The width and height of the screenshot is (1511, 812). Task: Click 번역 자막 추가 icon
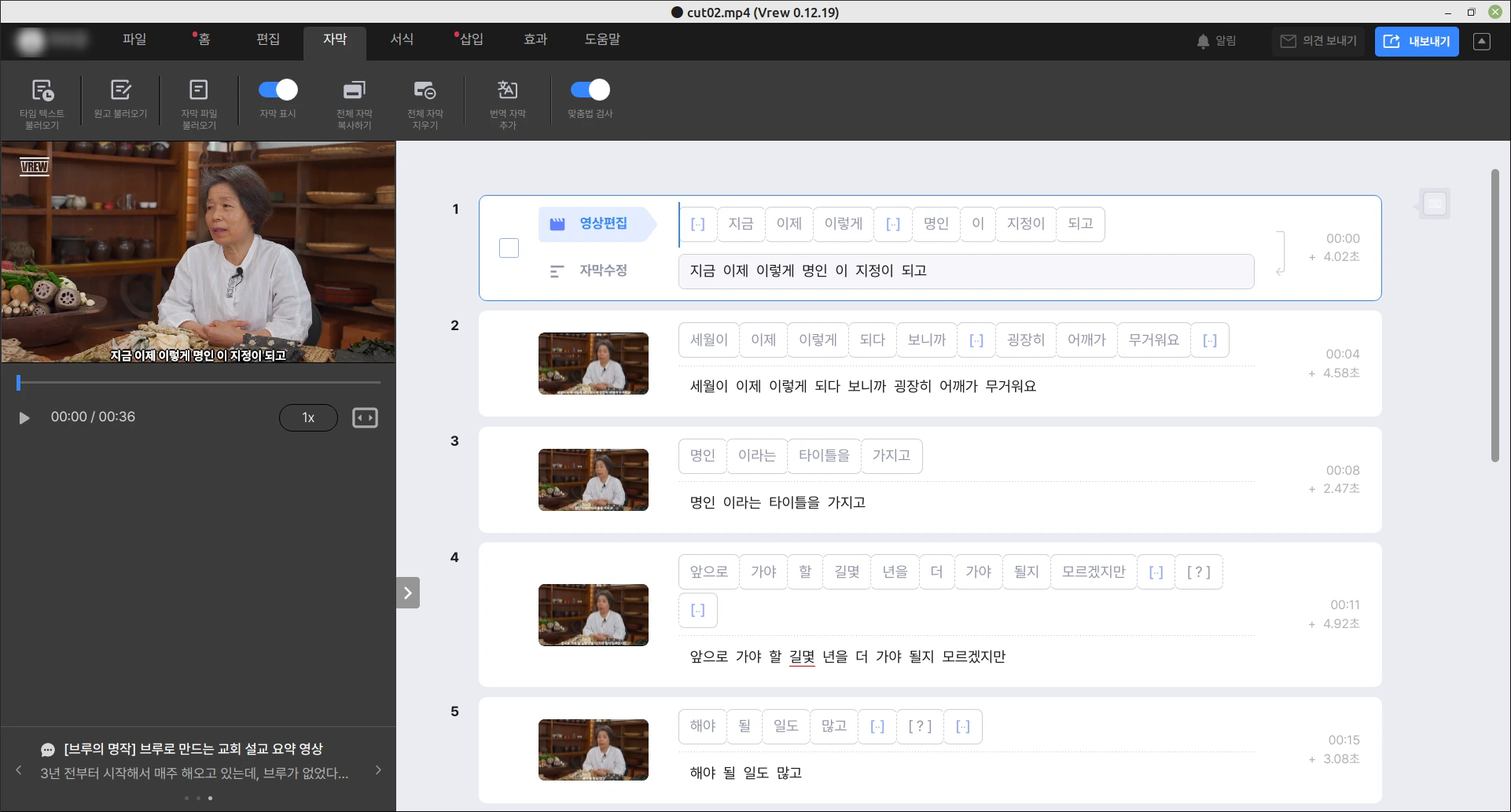(508, 90)
